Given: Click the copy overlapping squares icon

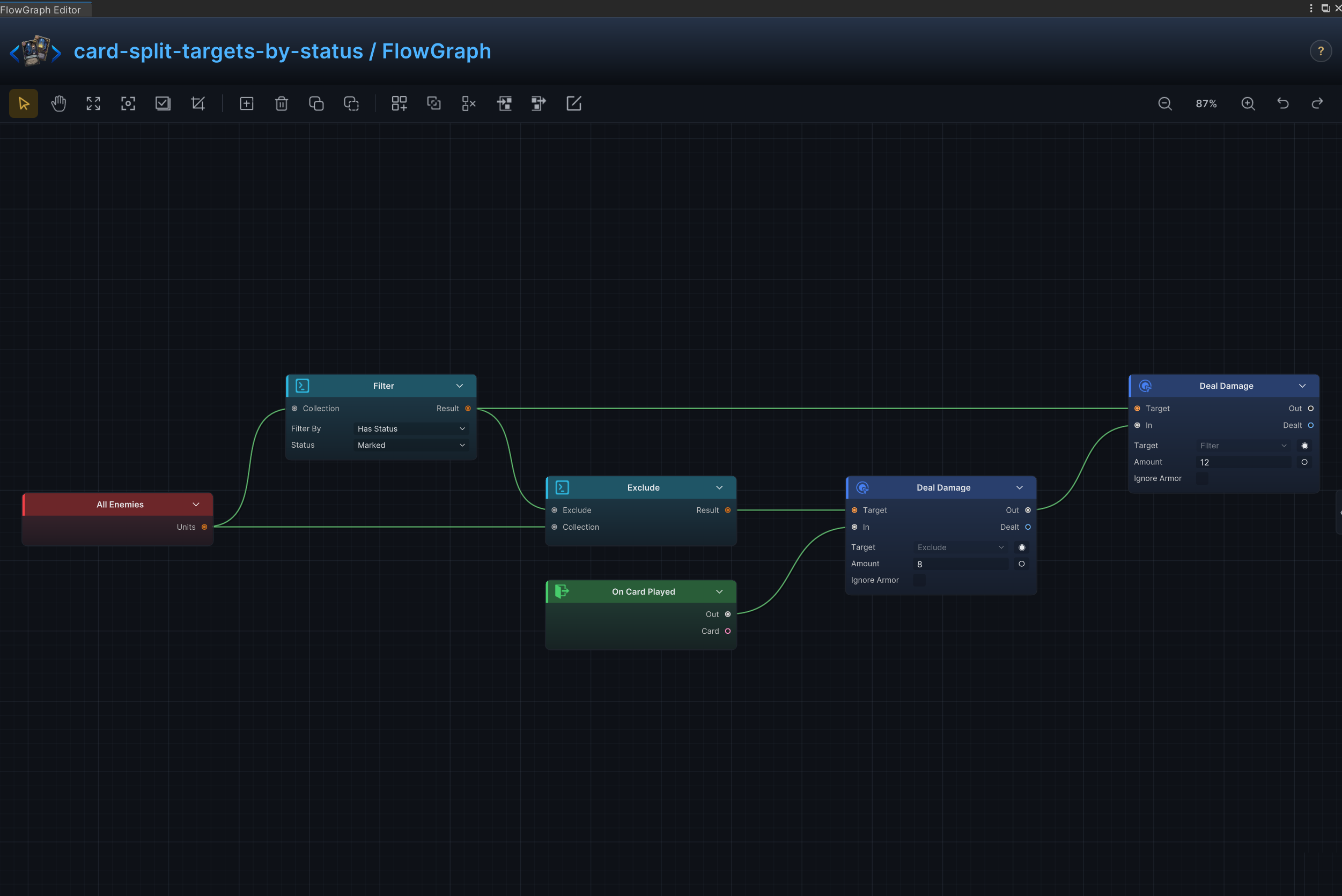Looking at the screenshot, I should (x=316, y=103).
